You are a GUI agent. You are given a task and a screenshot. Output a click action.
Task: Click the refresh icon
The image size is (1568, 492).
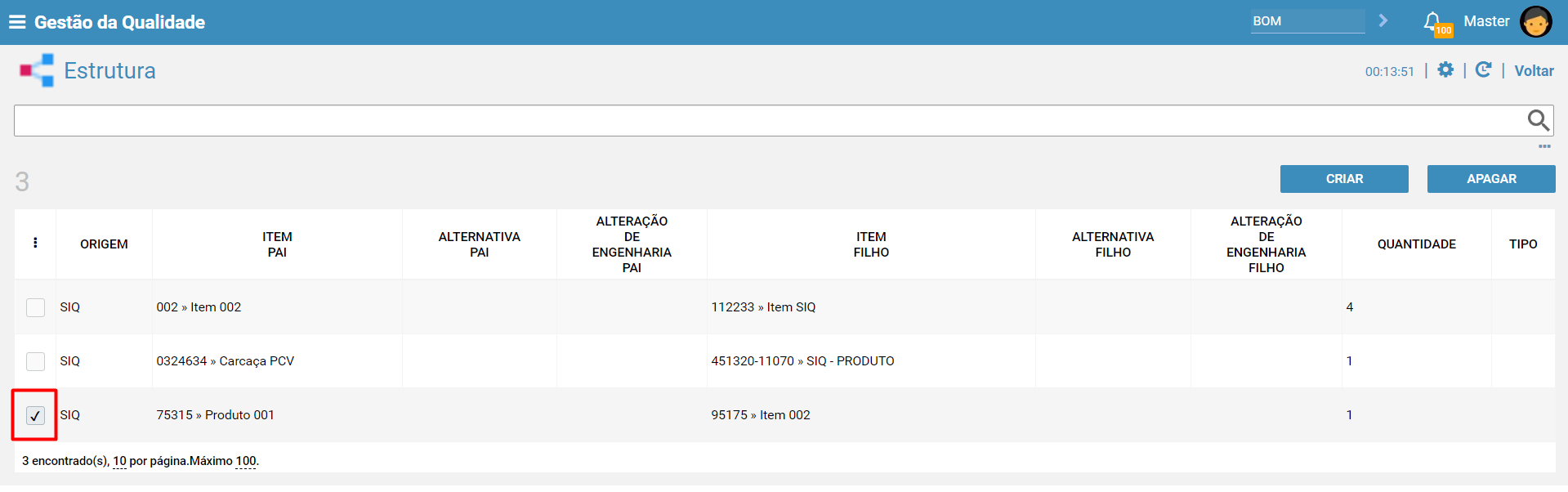pyautogui.click(x=1483, y=69)
